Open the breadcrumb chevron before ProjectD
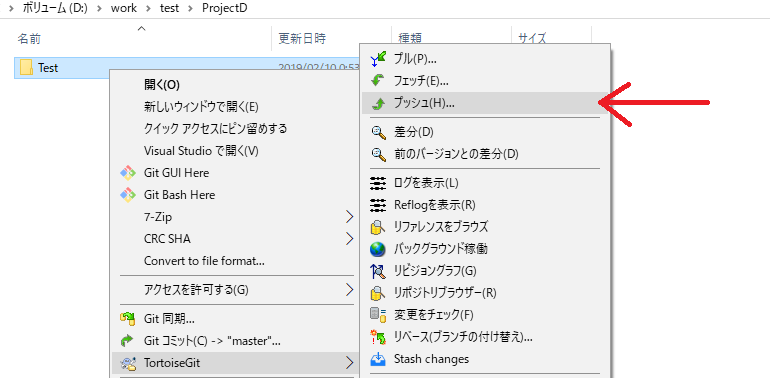 pos(190,9)
